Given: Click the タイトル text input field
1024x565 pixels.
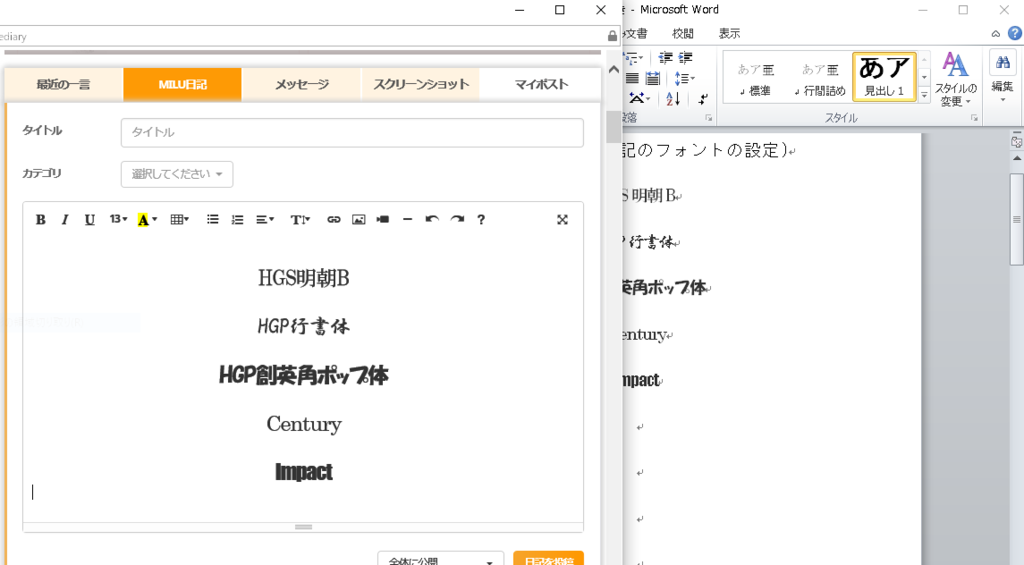Looking at the screenshot, I should tap(352, 133).
